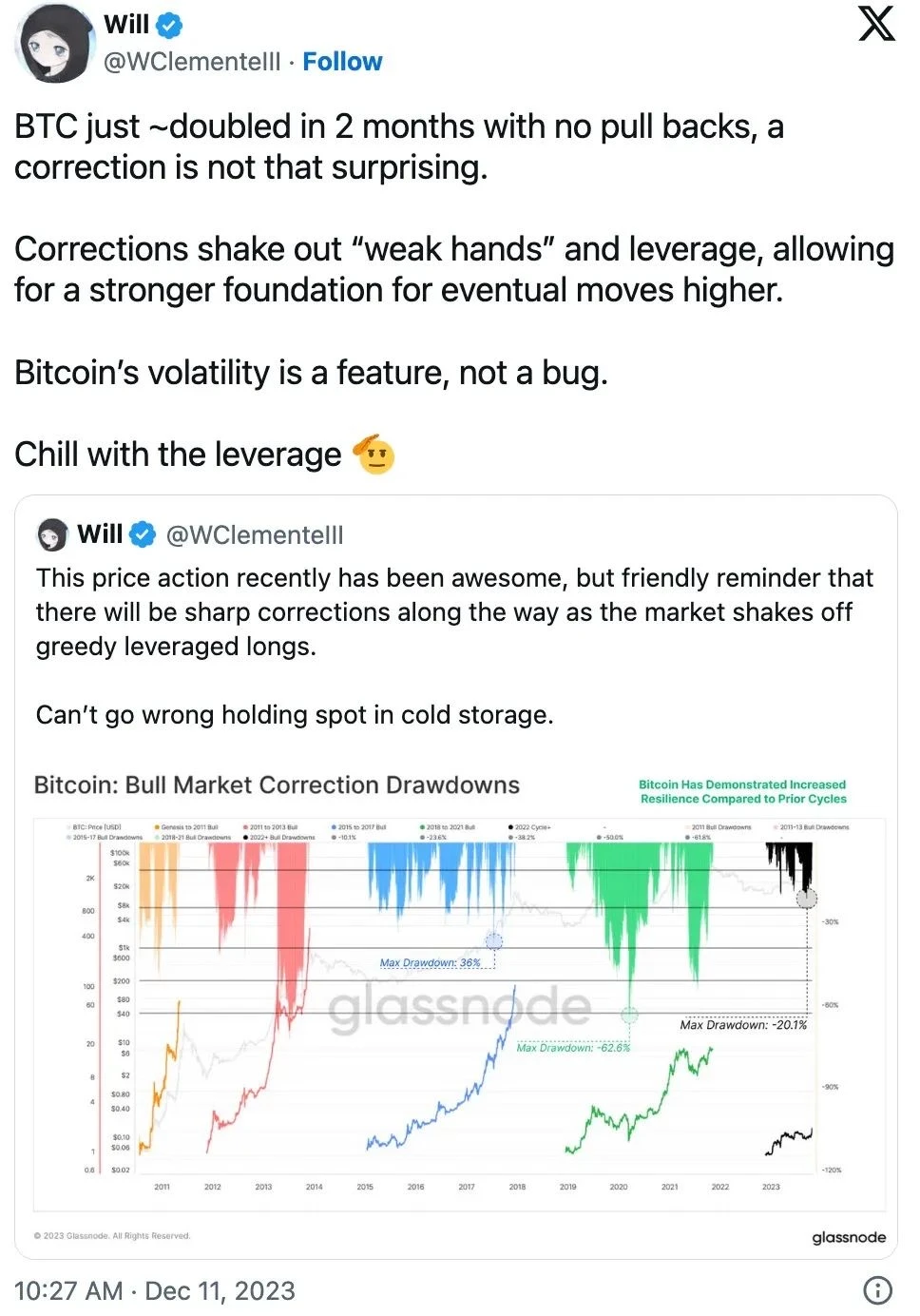Open the @WClementeIII handle link at top
Viewport: 920px width, 1316px height.
pyautogui.click(x=192, y=62)
